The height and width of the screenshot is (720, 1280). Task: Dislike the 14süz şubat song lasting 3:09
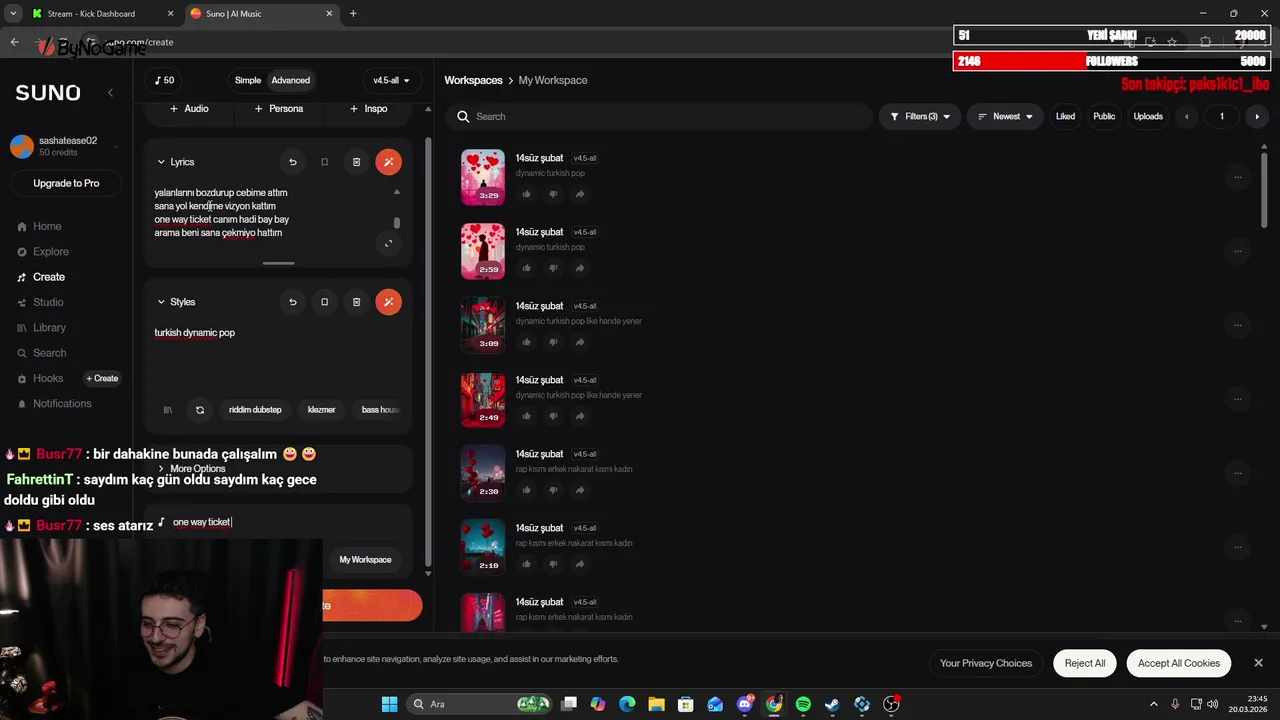coord(553,342)
